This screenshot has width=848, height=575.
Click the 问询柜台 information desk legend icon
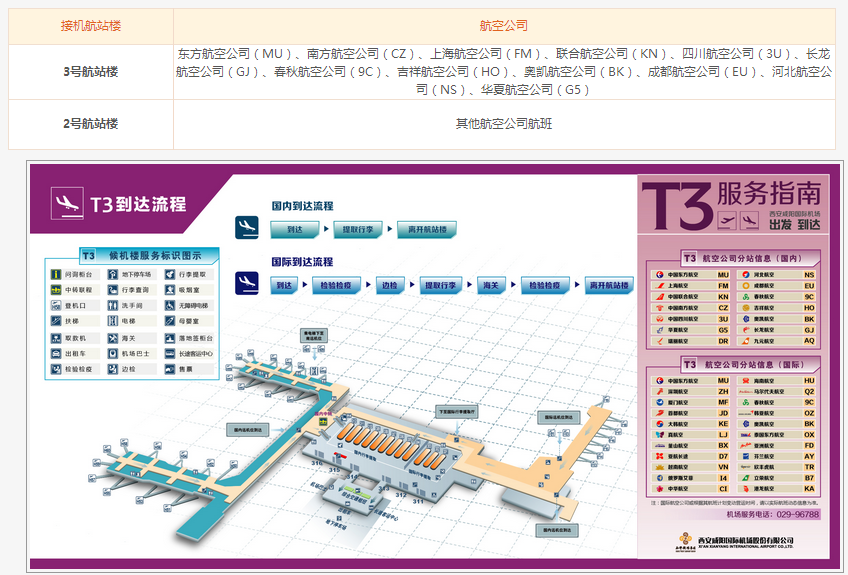56,275
